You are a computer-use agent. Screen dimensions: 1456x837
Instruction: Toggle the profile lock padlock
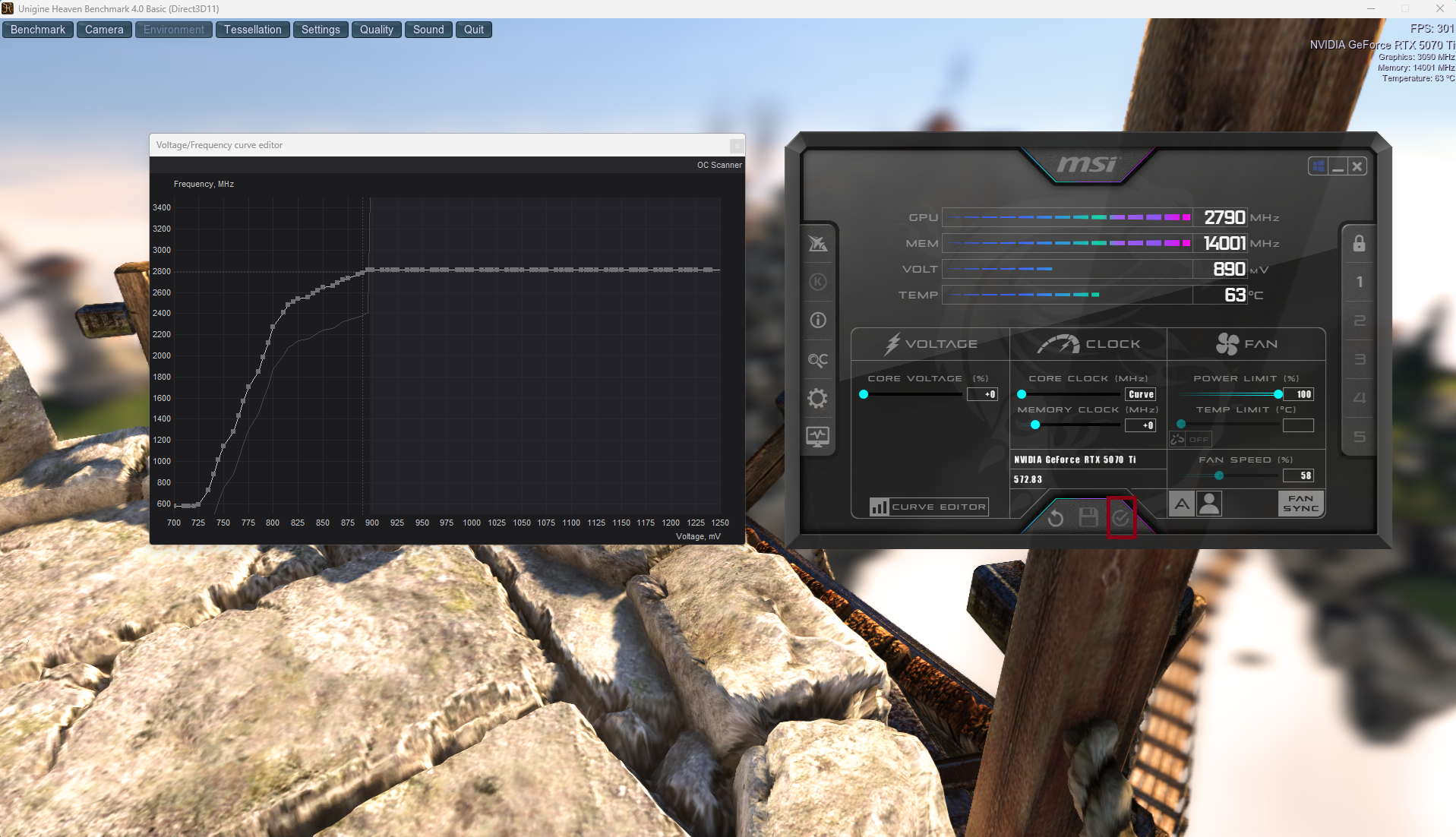pos(1359,243)
